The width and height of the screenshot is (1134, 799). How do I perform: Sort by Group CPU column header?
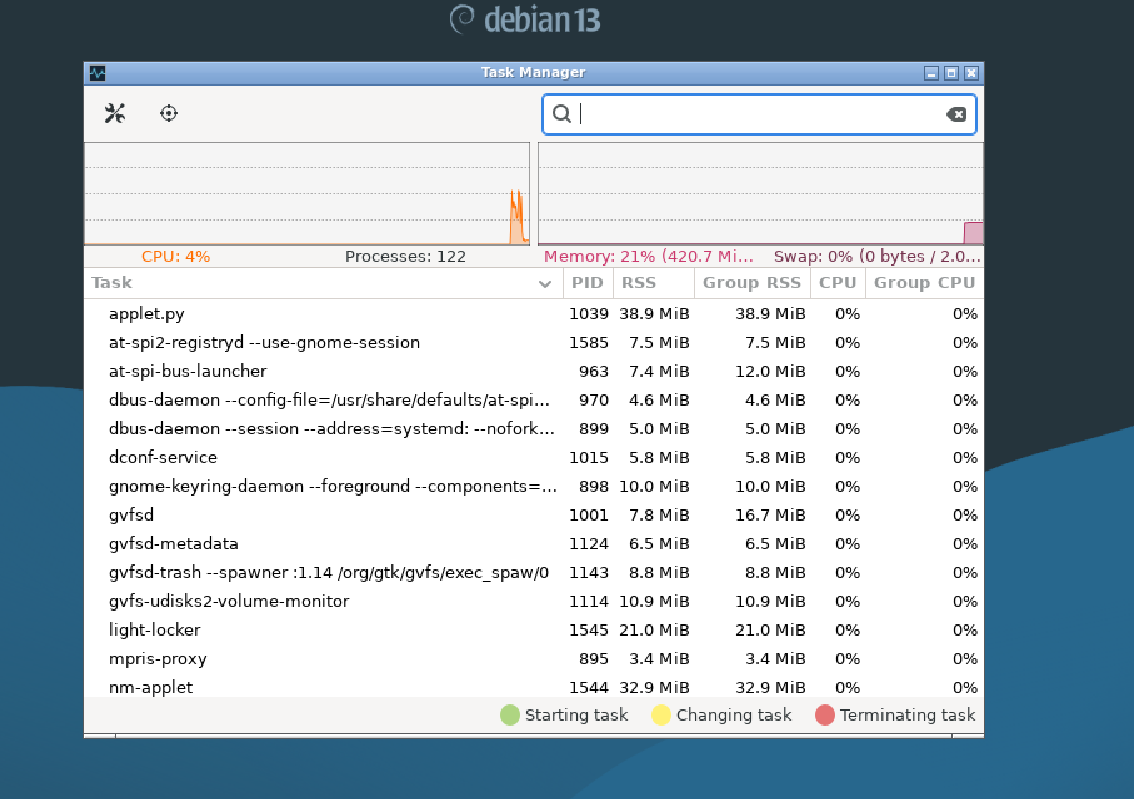coord(924,283)
